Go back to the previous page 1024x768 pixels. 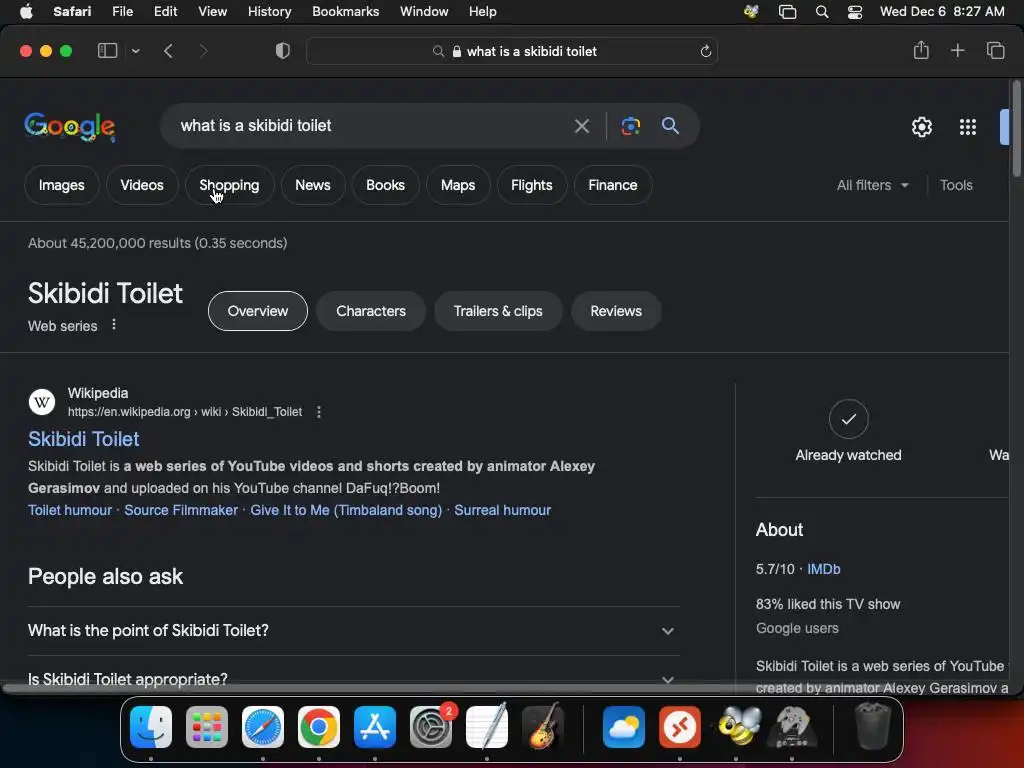point(168,51)
